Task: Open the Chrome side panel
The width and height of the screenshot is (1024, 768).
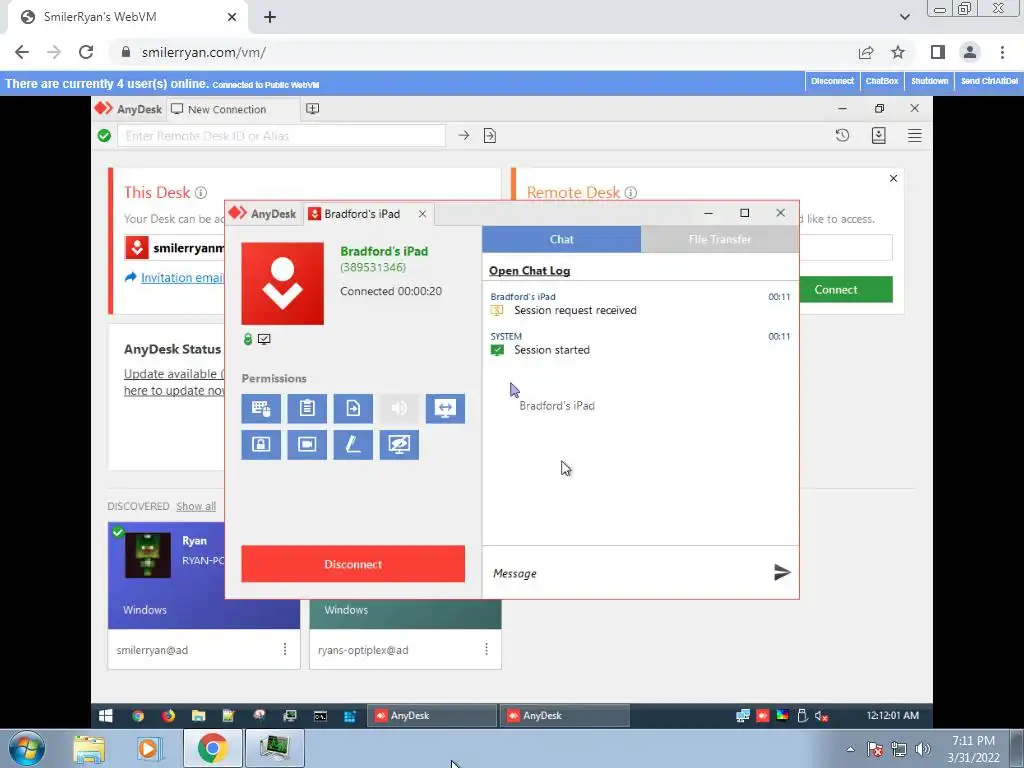Action: 938,52
